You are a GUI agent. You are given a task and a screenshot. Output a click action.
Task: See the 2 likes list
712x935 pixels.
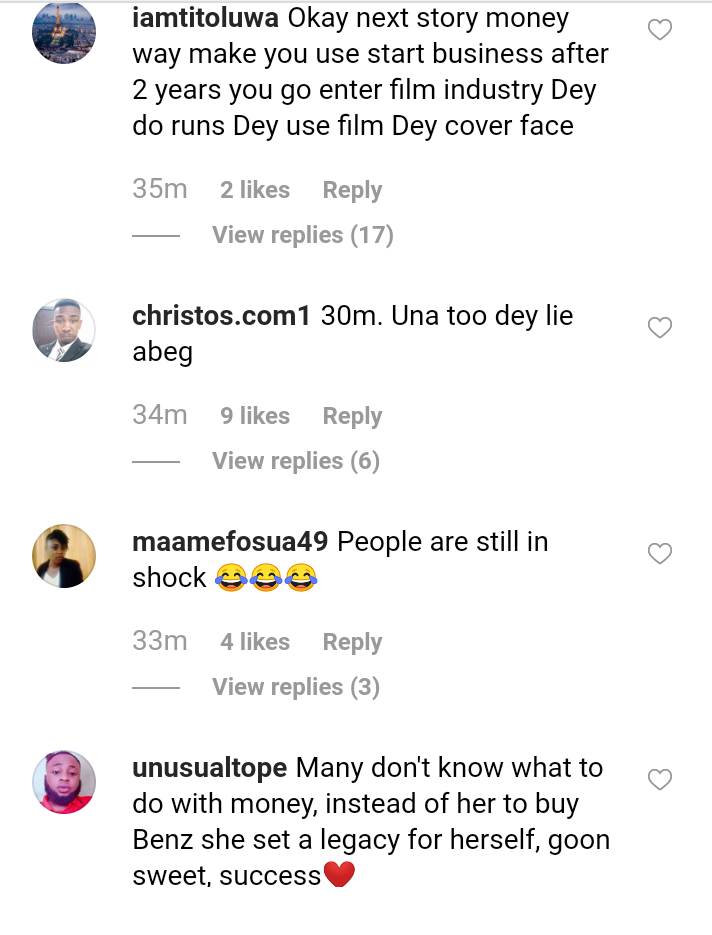(255, 190)
